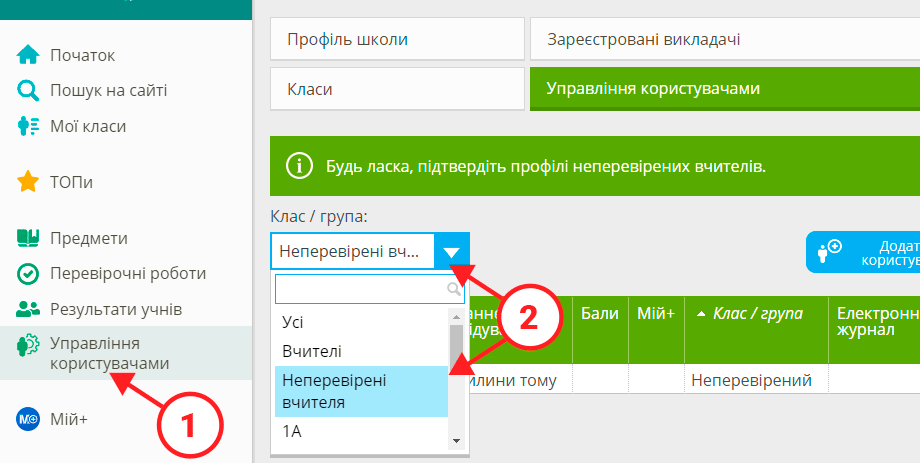Click the blue Мій+ badge icon
The width and height of the screenshot is (920, 463).
coord(28,420)
